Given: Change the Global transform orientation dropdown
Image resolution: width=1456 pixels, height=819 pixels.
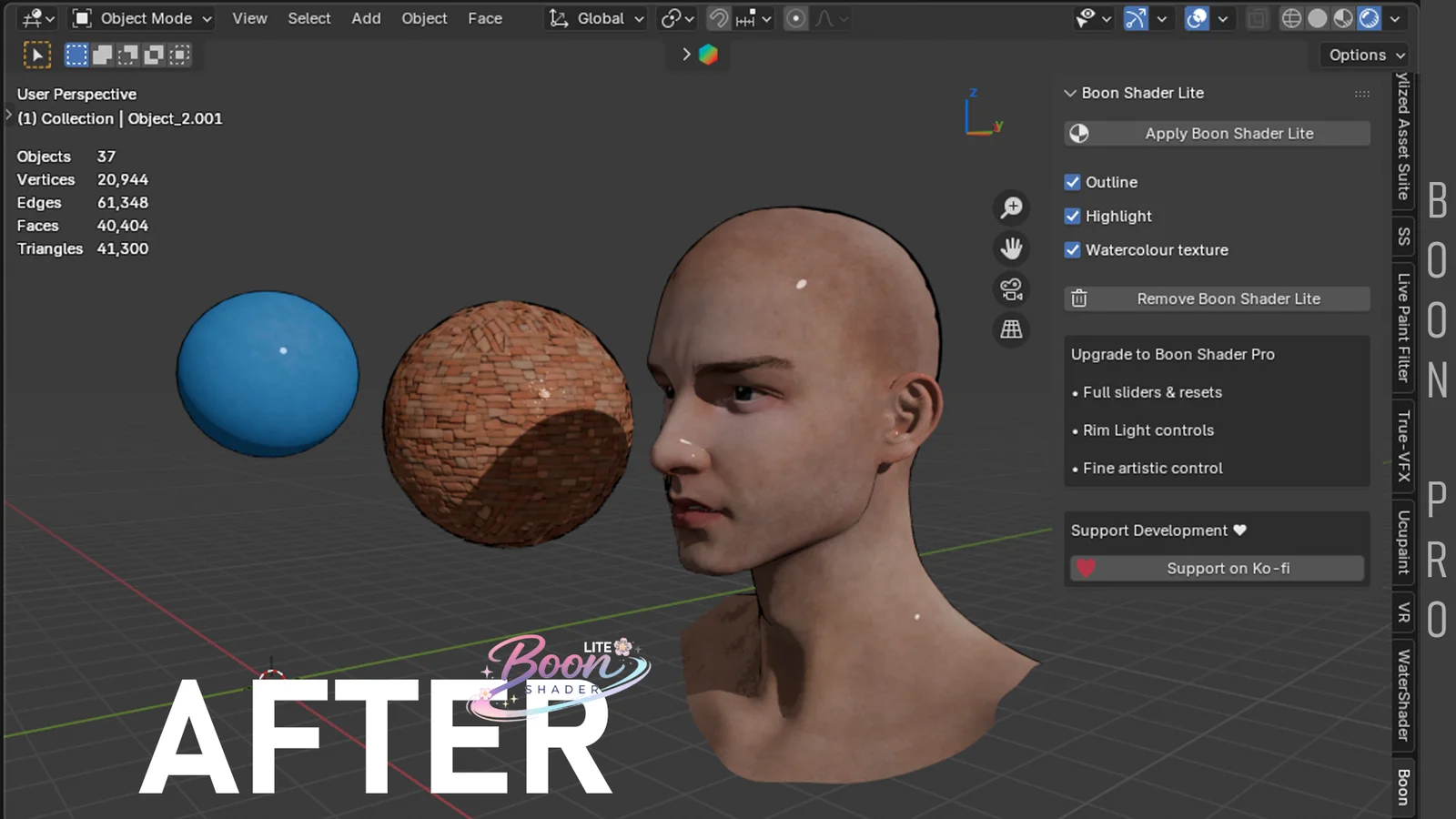Looking at the screenshot, I should click(595, 18).
